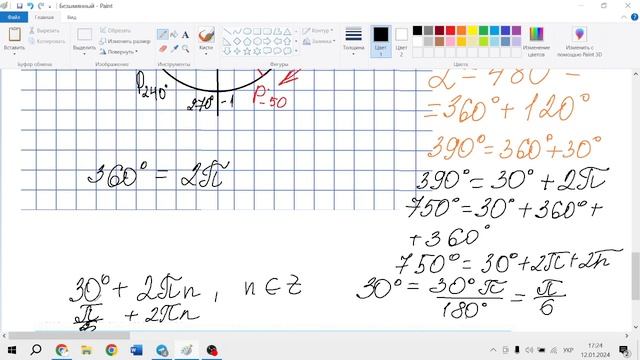Open the Rotate (Повернуть) dropdown
Viewport: 640px width, 360px height.
pos(118,52)
